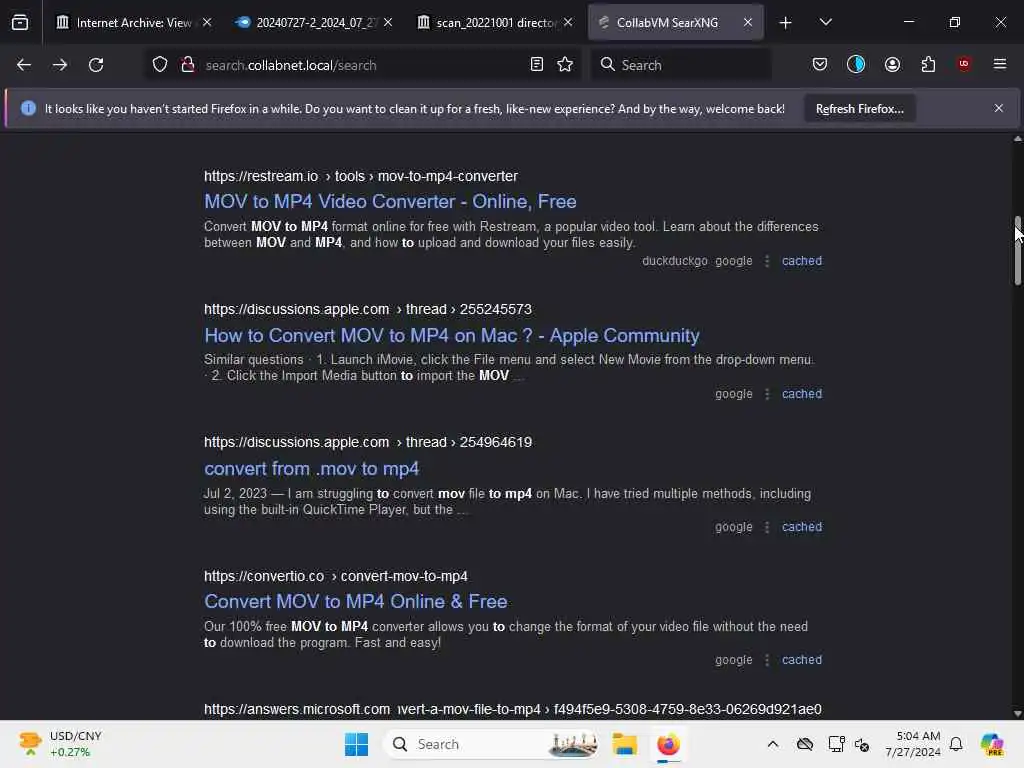Click the https://convertio.co result URL

pos(336,577)
